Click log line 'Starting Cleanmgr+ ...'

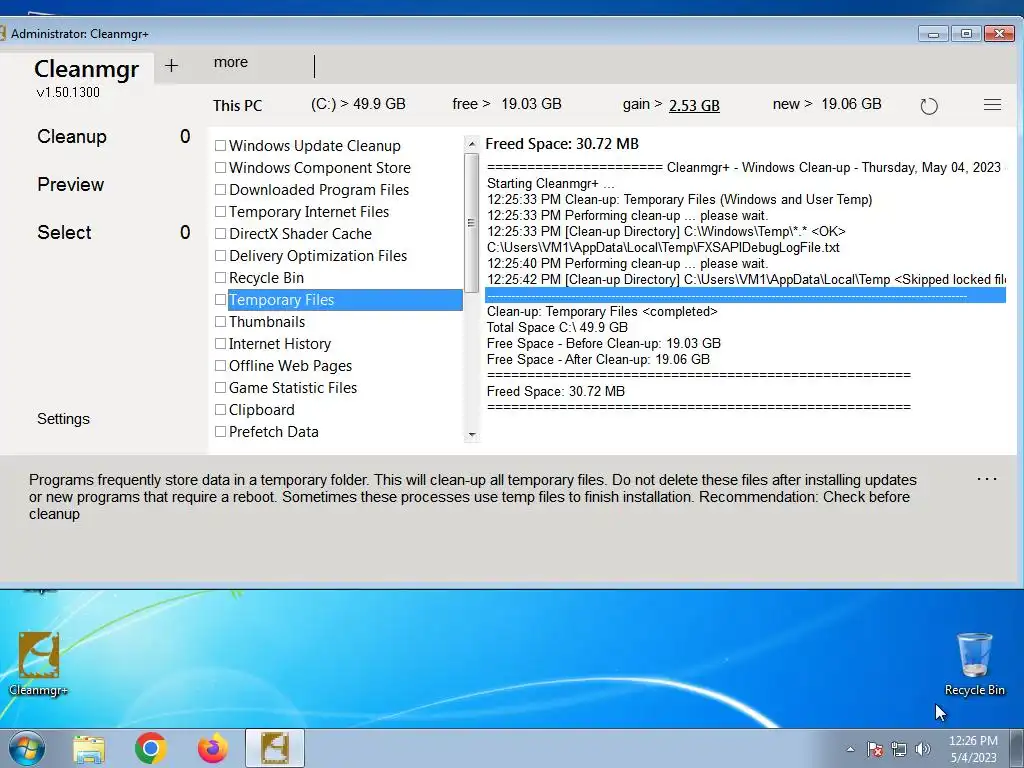click(551, 184)
